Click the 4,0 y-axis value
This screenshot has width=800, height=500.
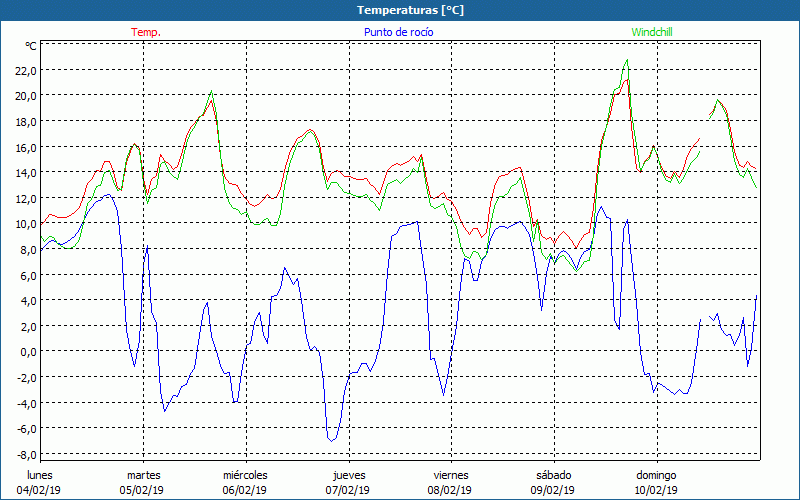[28, 301]
